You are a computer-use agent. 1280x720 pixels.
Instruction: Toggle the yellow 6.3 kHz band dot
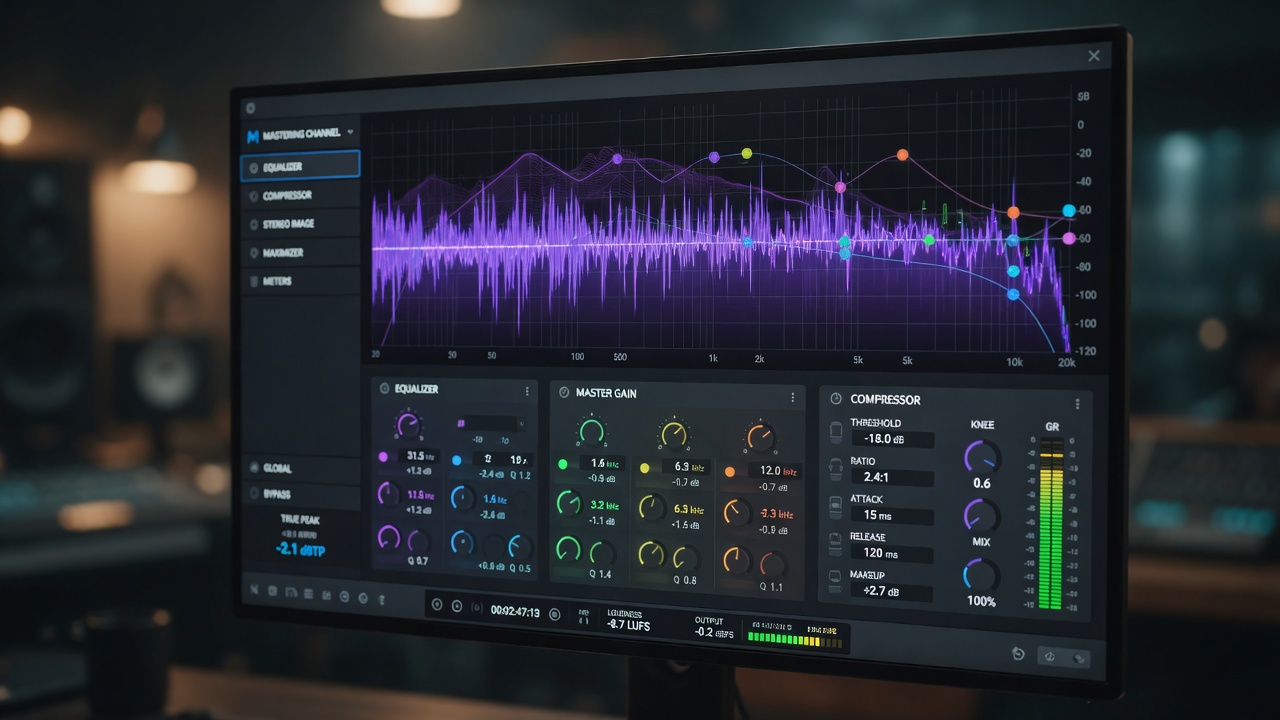tap(644, 467)
